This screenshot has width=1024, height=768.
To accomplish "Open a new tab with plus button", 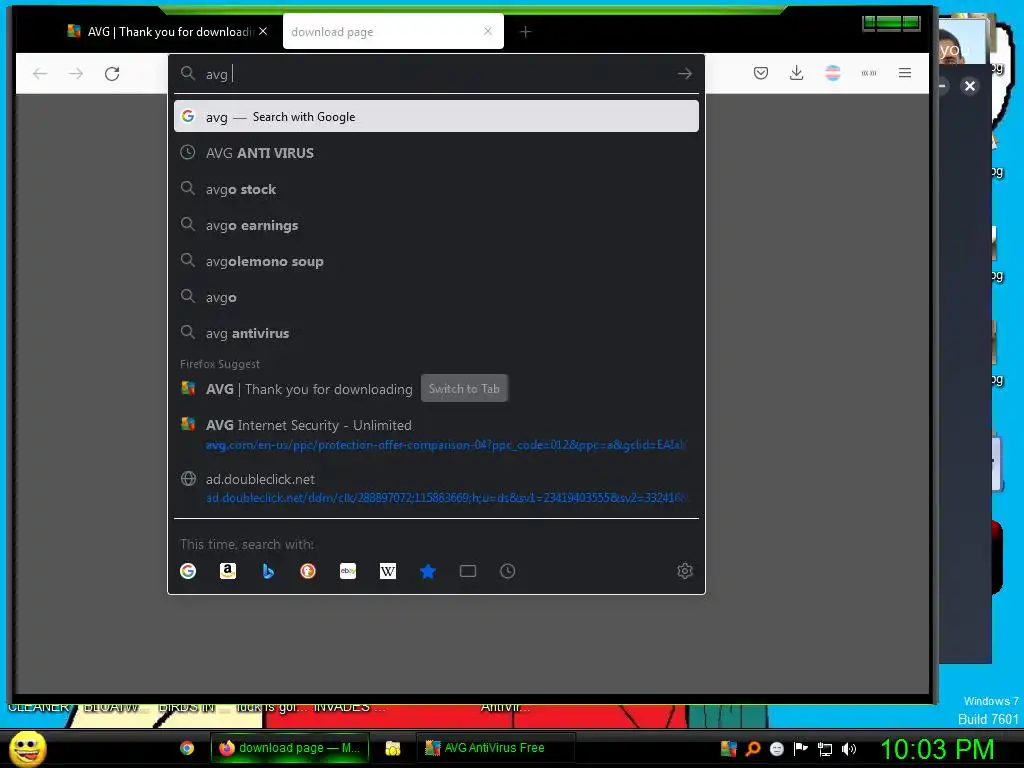I will click(526, 32).
